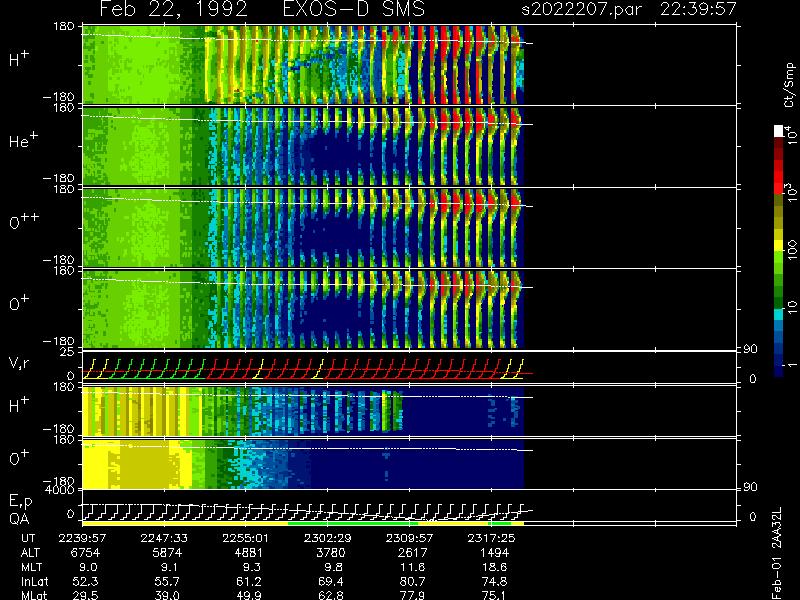Click the "InLat" row label
Screen dimensions: 800x600
click(34, 581)
